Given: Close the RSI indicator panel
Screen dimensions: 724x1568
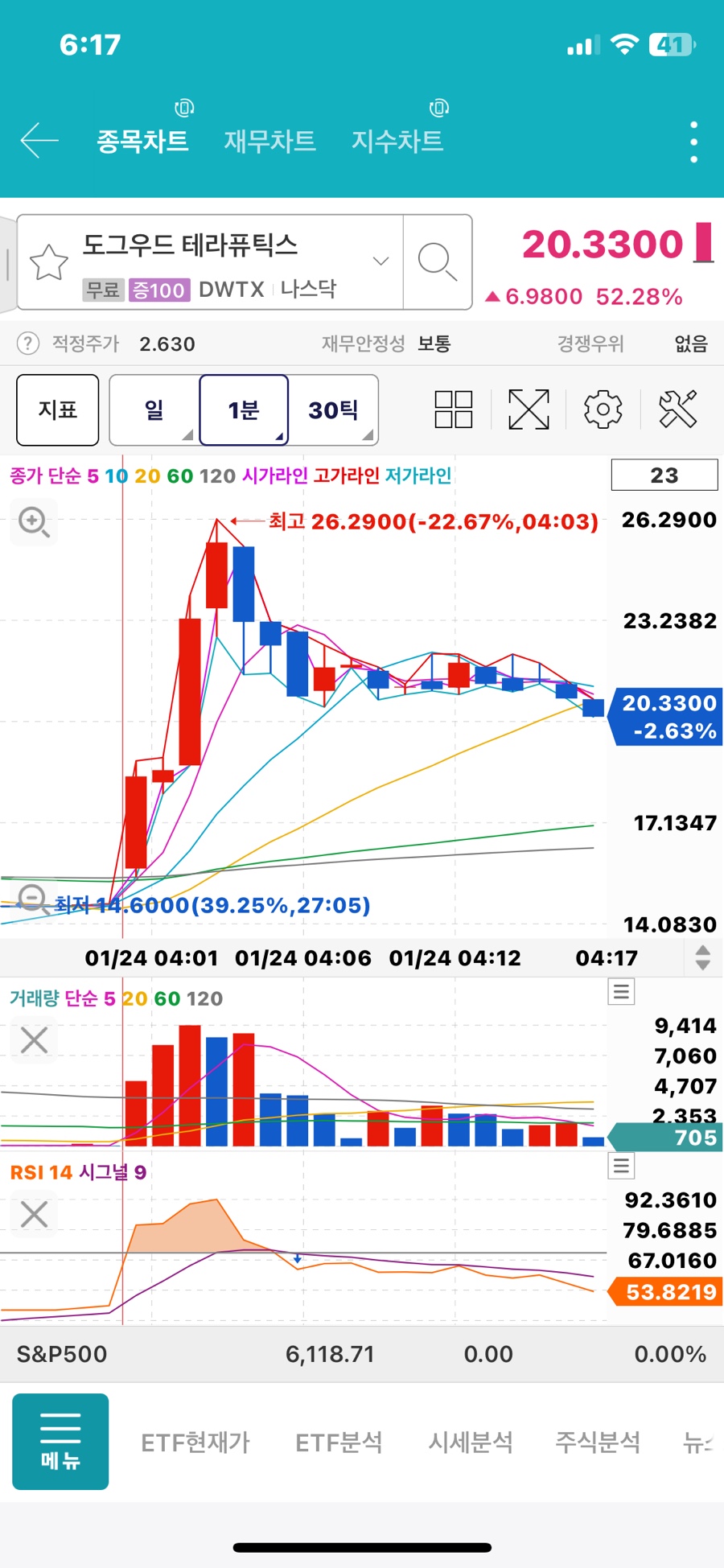Looking at the screenshot, I should [x=34, y=1213].
